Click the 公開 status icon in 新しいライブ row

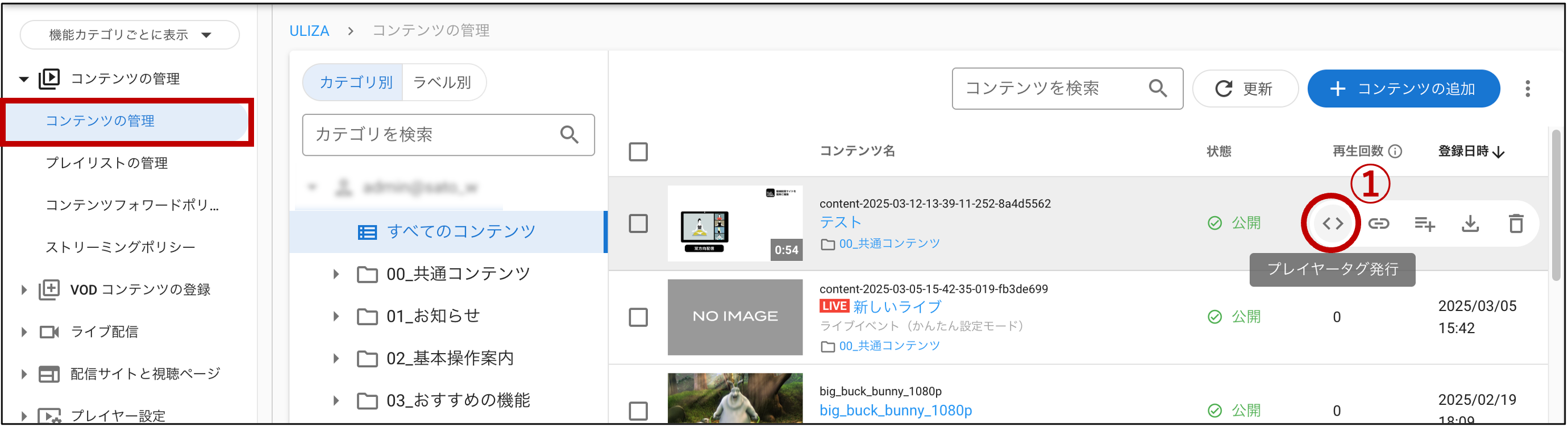[1215, 317]
